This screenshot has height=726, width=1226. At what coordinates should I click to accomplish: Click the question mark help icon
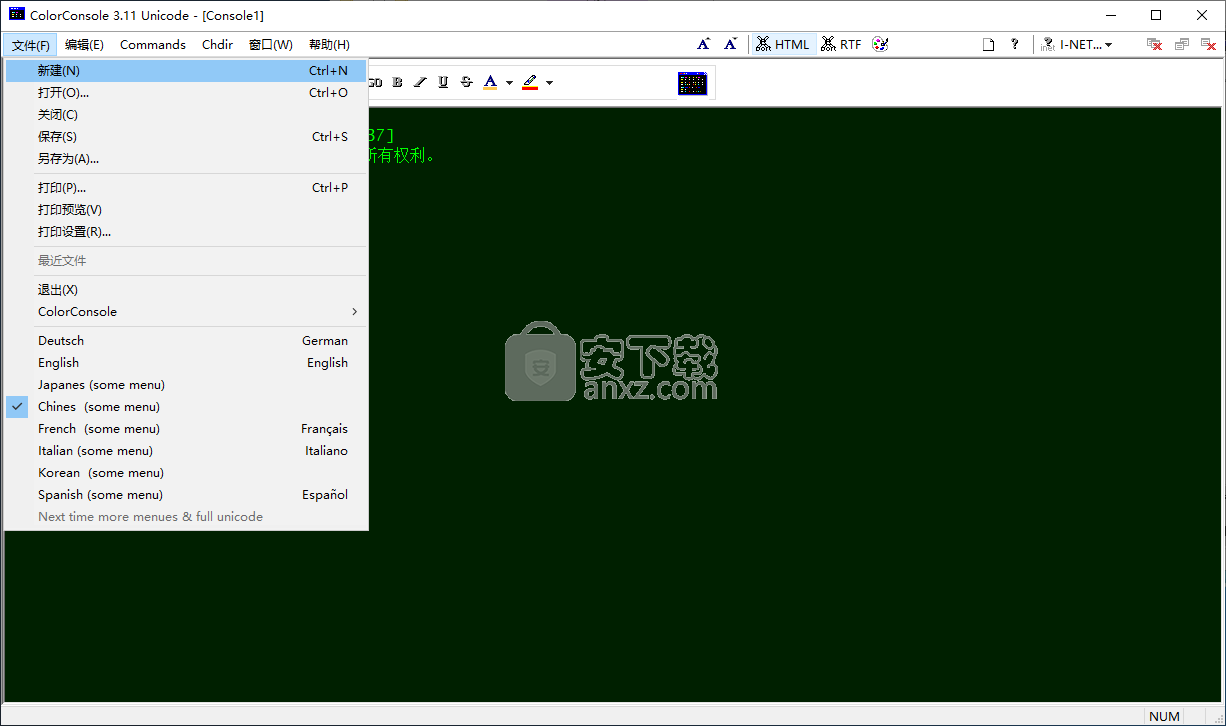(x=1015, y=44)
